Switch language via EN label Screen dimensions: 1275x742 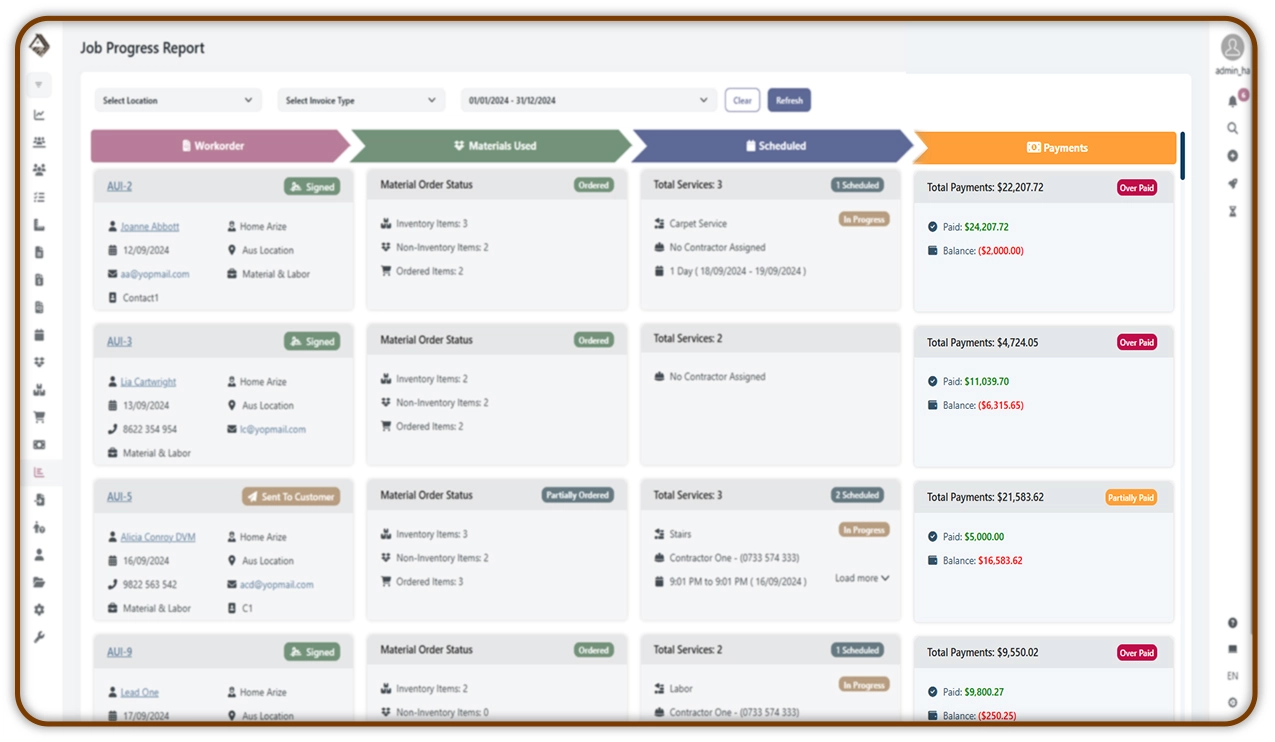coord(1233,676)
